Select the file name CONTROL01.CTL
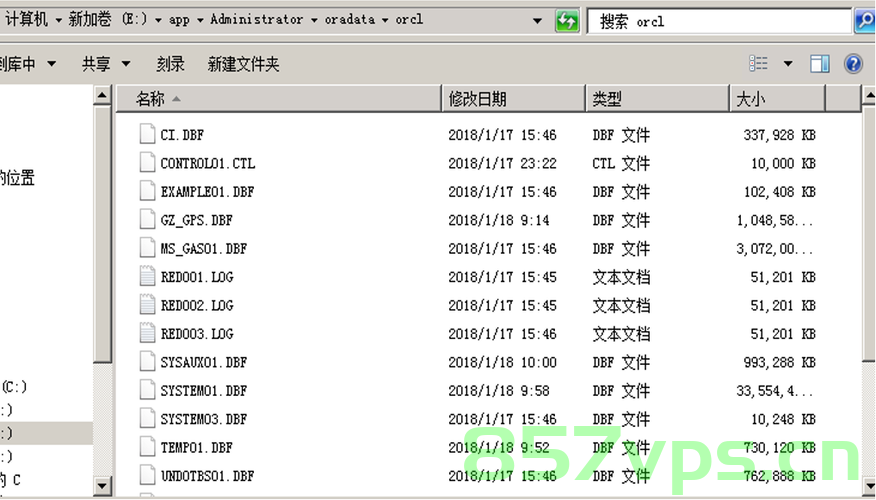The image size is (876, 500). point(207,163)
